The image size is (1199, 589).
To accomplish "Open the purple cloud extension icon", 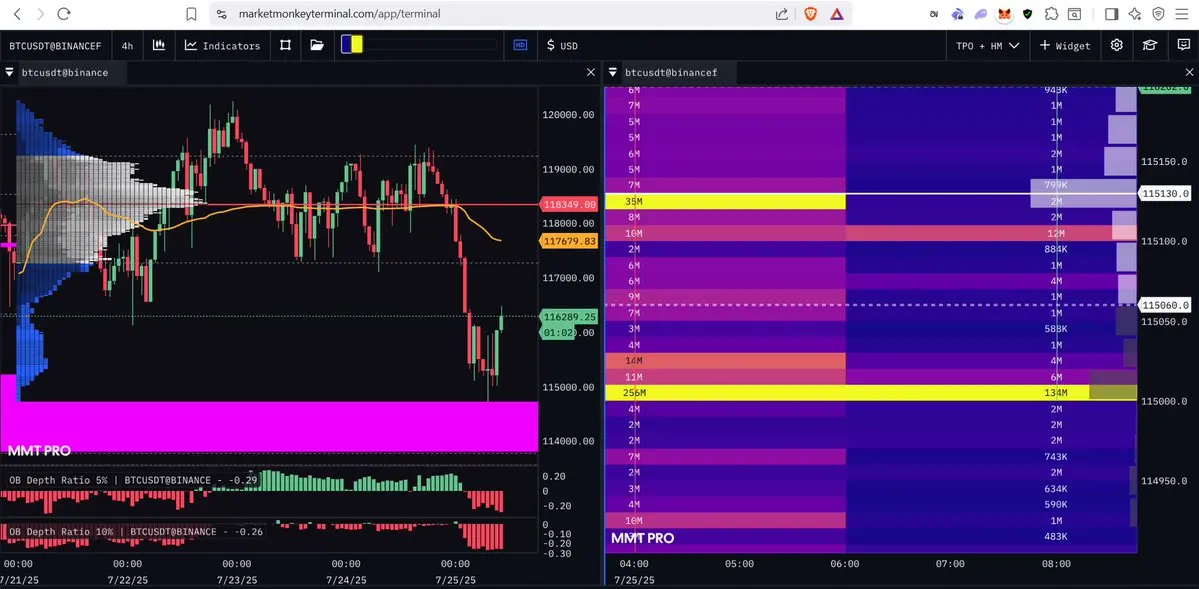I will (981, 14).
